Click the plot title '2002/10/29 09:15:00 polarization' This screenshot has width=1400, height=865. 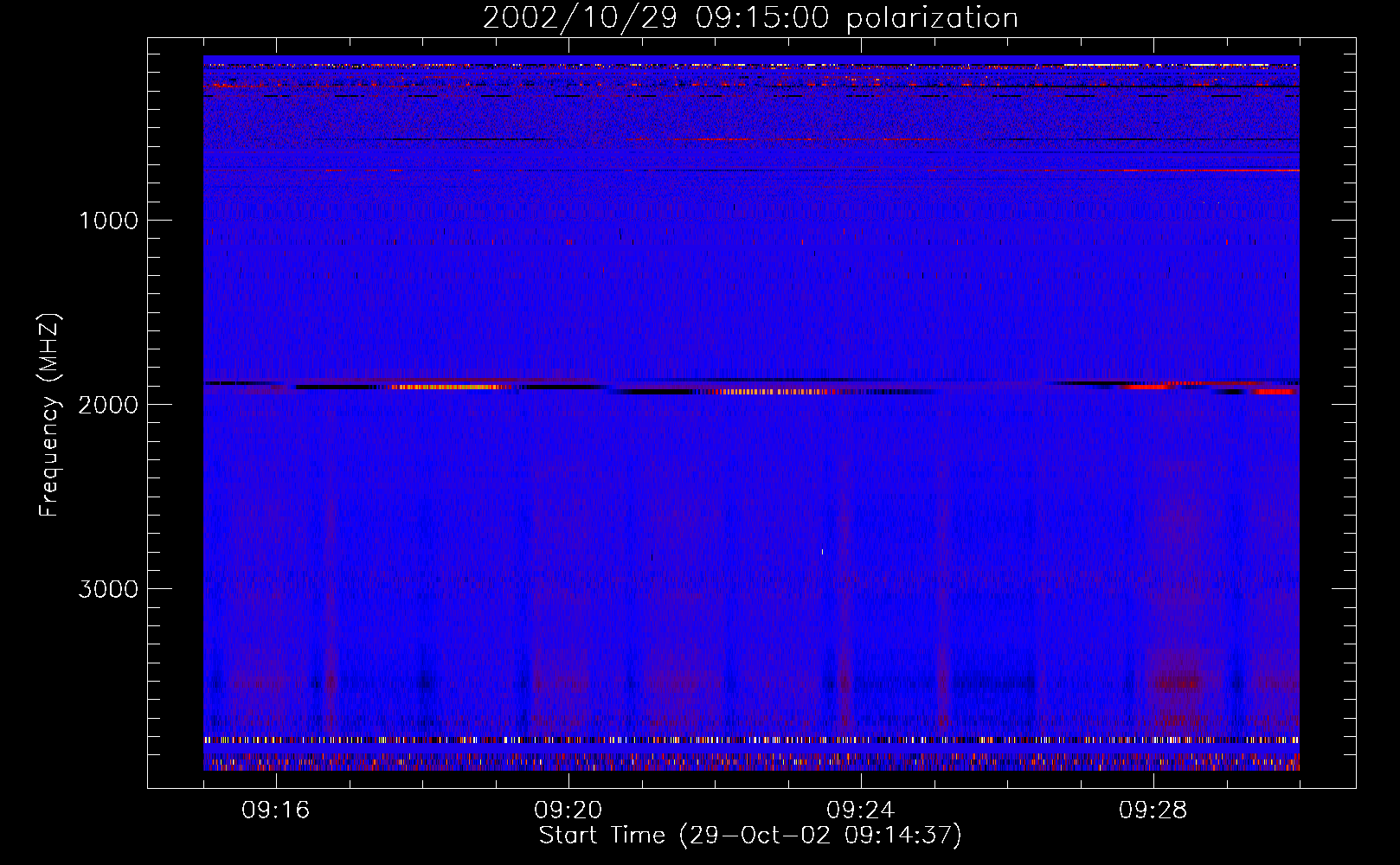pos(750,18)
